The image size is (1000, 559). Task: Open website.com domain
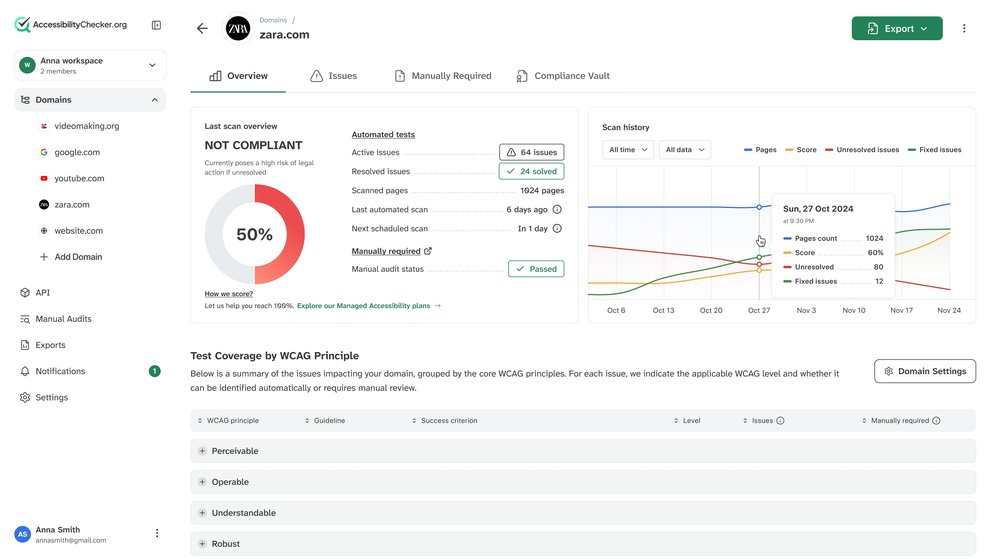pos(78,230)
